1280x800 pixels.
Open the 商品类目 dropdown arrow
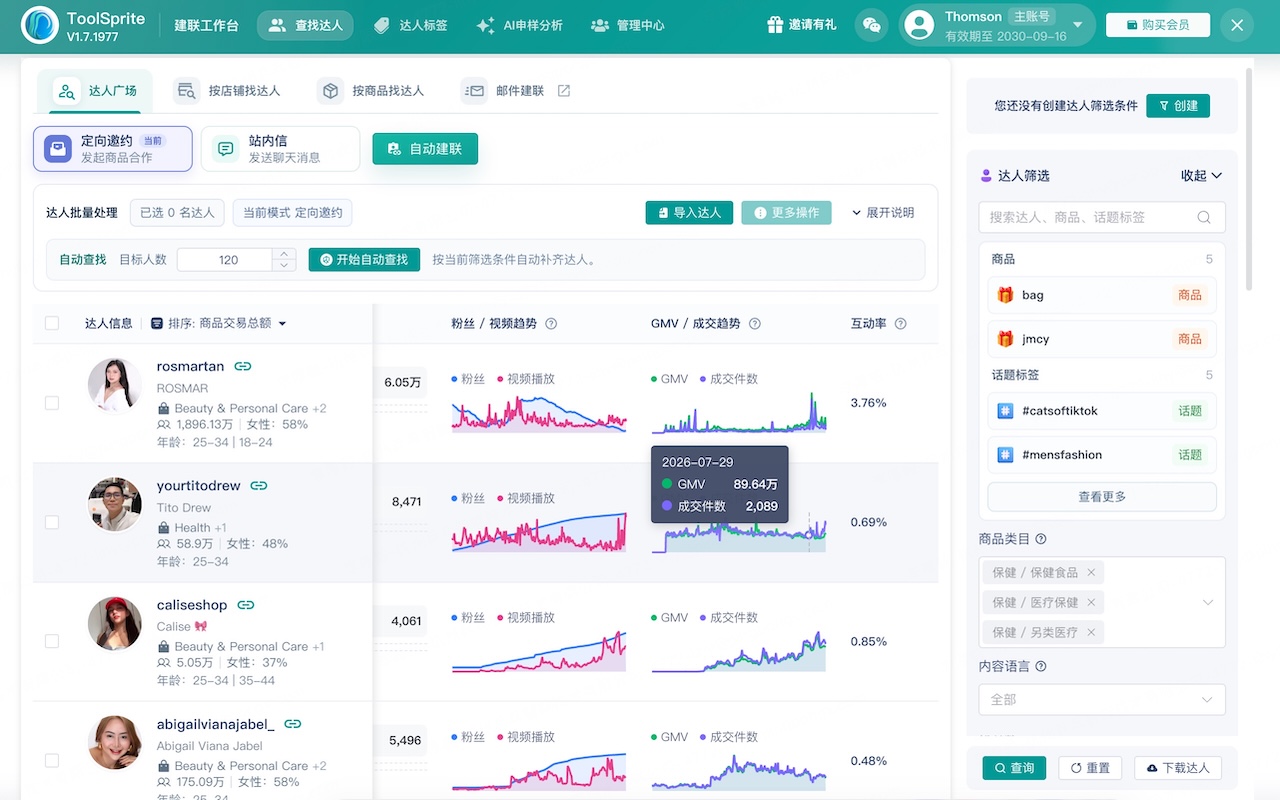1208,603
